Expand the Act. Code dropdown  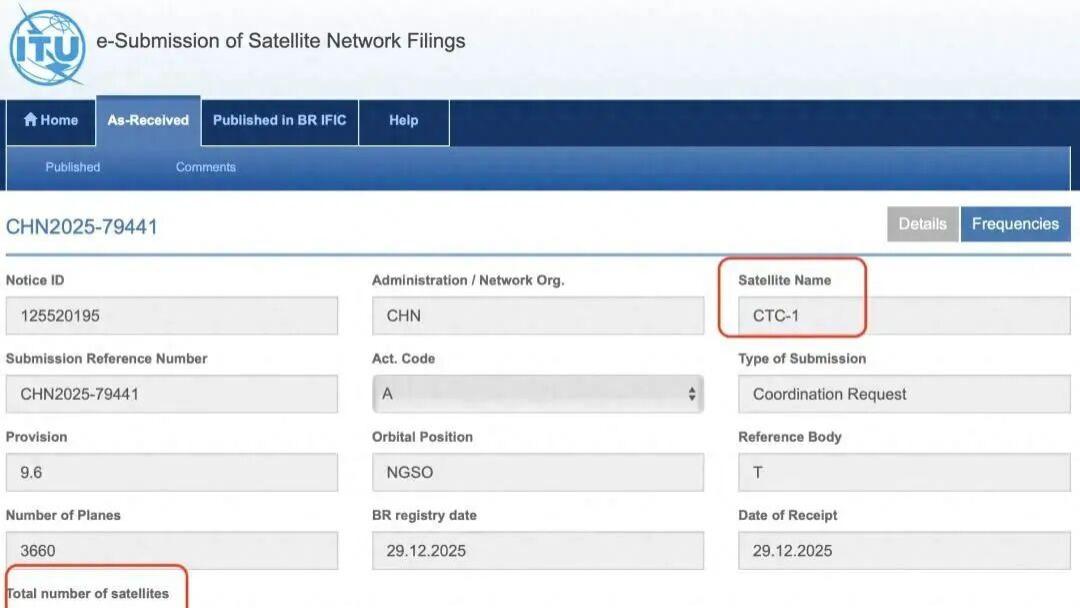point(537,394)
